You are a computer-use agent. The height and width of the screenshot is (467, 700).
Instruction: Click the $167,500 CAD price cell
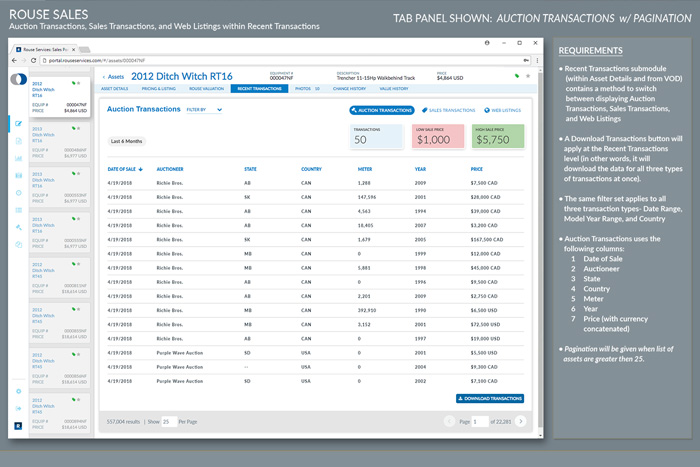(487, 240)
